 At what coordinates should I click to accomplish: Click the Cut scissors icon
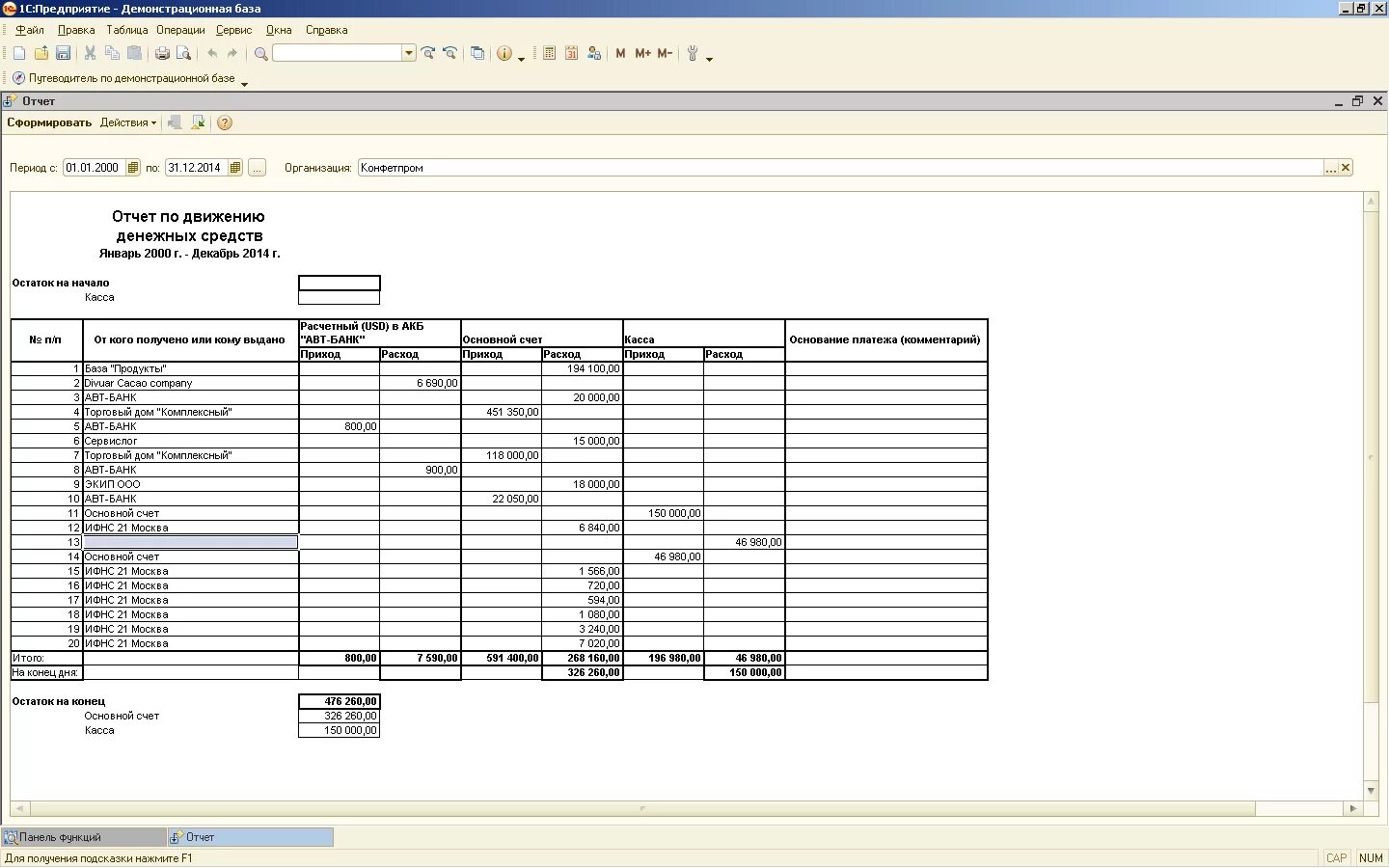tap(91, 54)
